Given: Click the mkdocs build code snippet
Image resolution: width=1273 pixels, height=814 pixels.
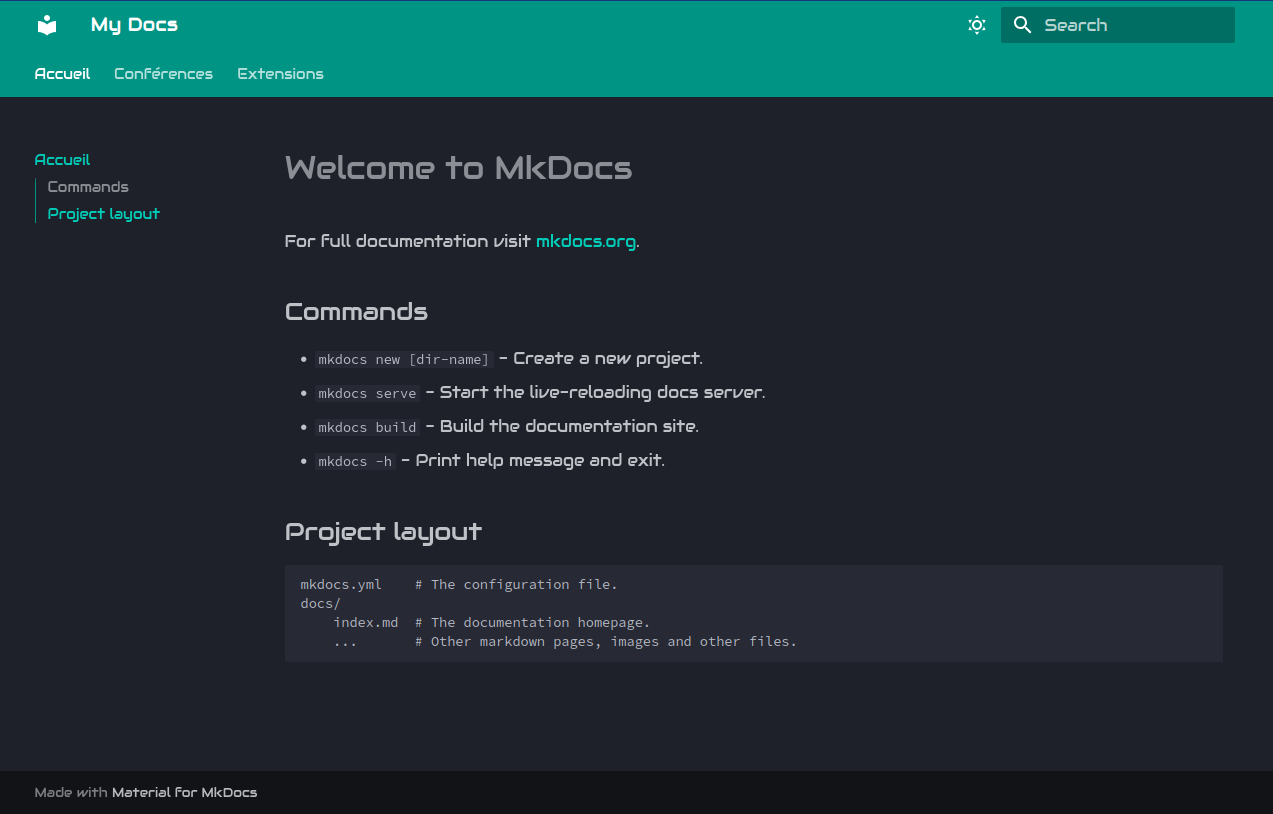Looking at the screenshot, I should pos(367,428).
